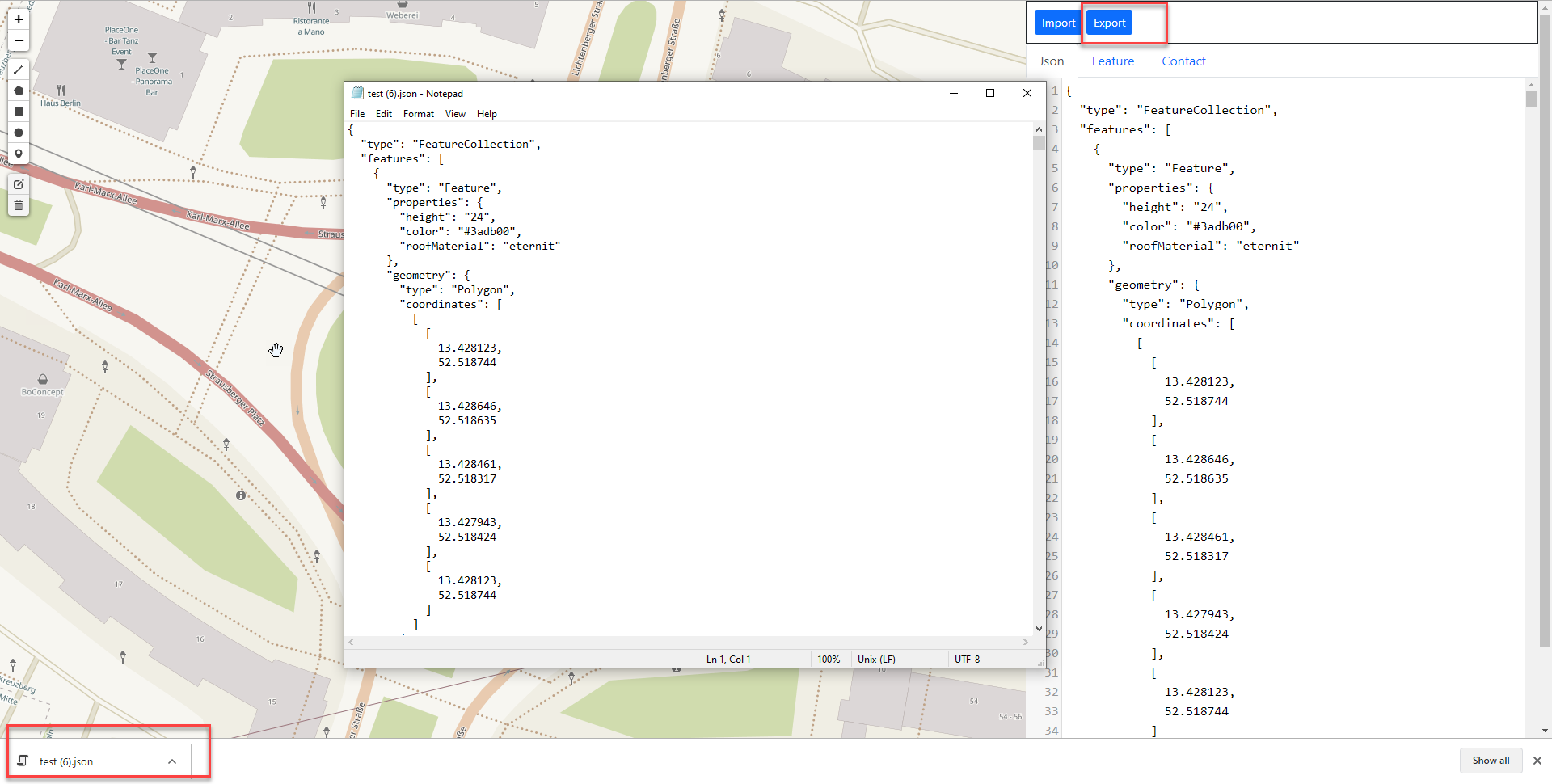This screenshot has height=784, width=1552.
Task: Click 13.428646 value in JSON panel
Action: coord(1200,459)
